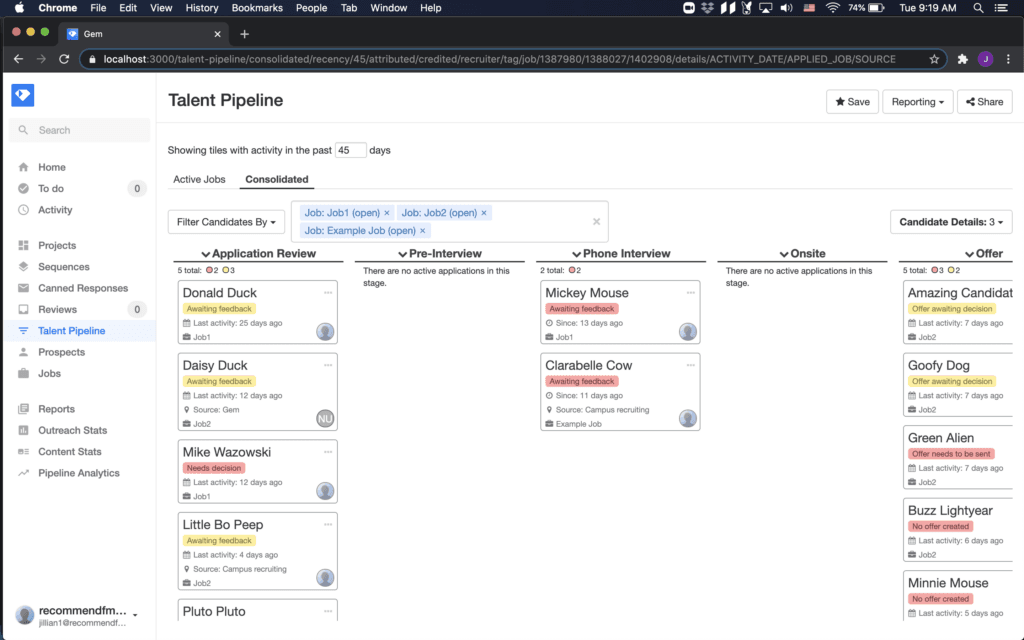This screenshot has height=640, width=1024.
Task: Open the Reporting dropdown menu
Action: (x=917, y=102)
